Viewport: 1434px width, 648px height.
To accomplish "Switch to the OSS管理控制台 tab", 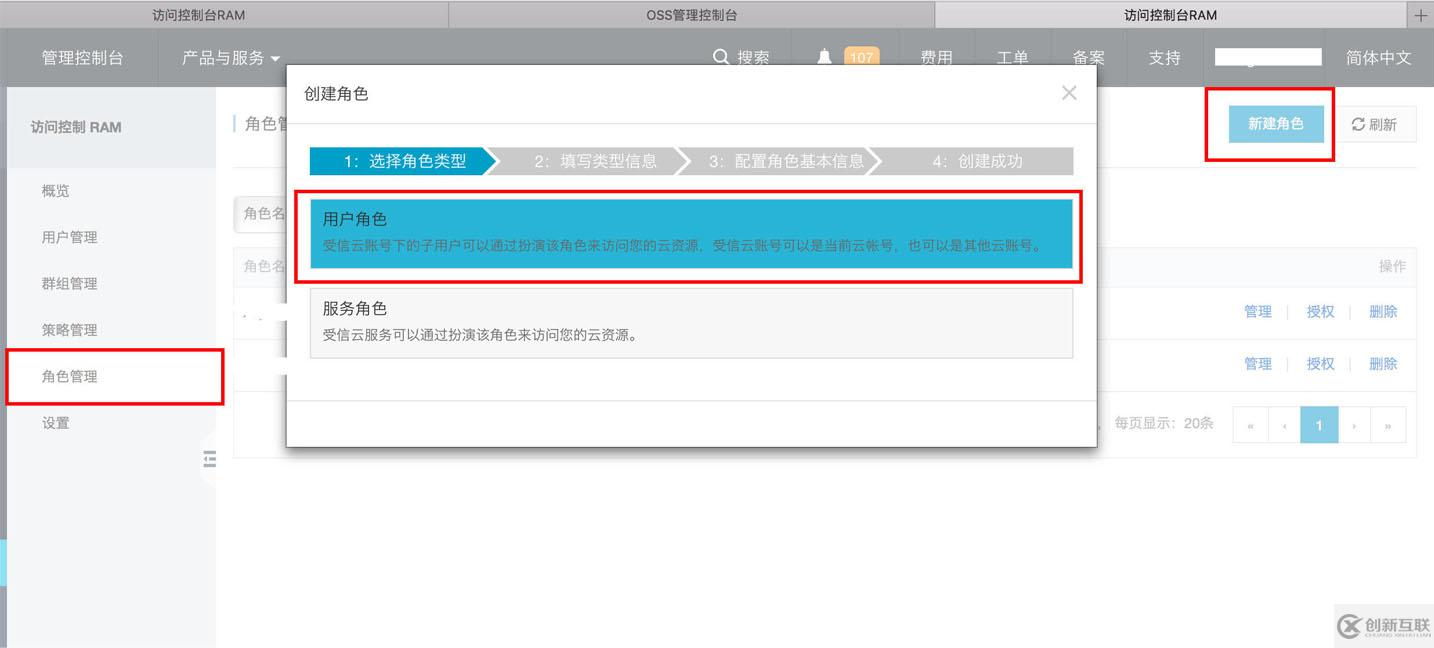I will [x=692, y=14].
